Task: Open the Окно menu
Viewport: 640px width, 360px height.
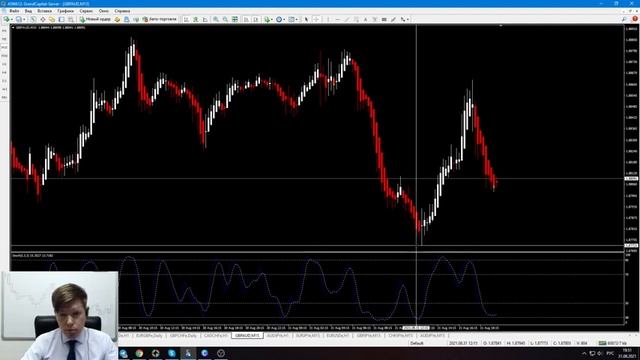Action: click(x=104, y=11)
